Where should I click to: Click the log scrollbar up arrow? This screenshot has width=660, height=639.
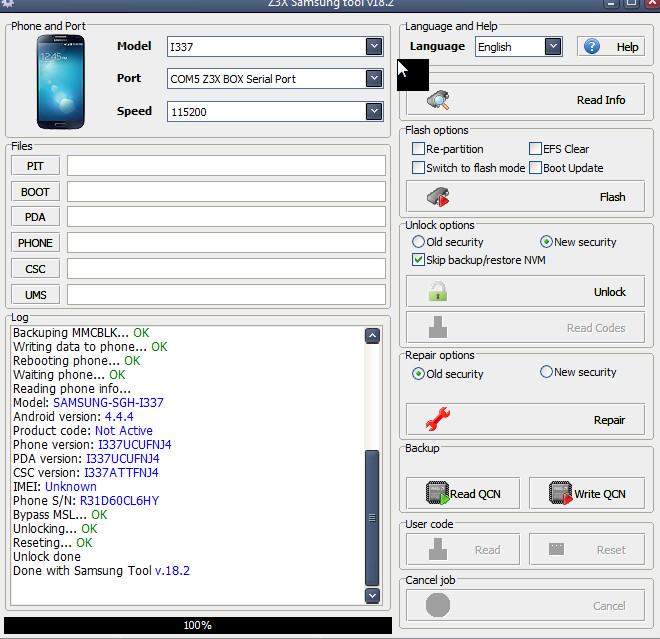[372, 335]
